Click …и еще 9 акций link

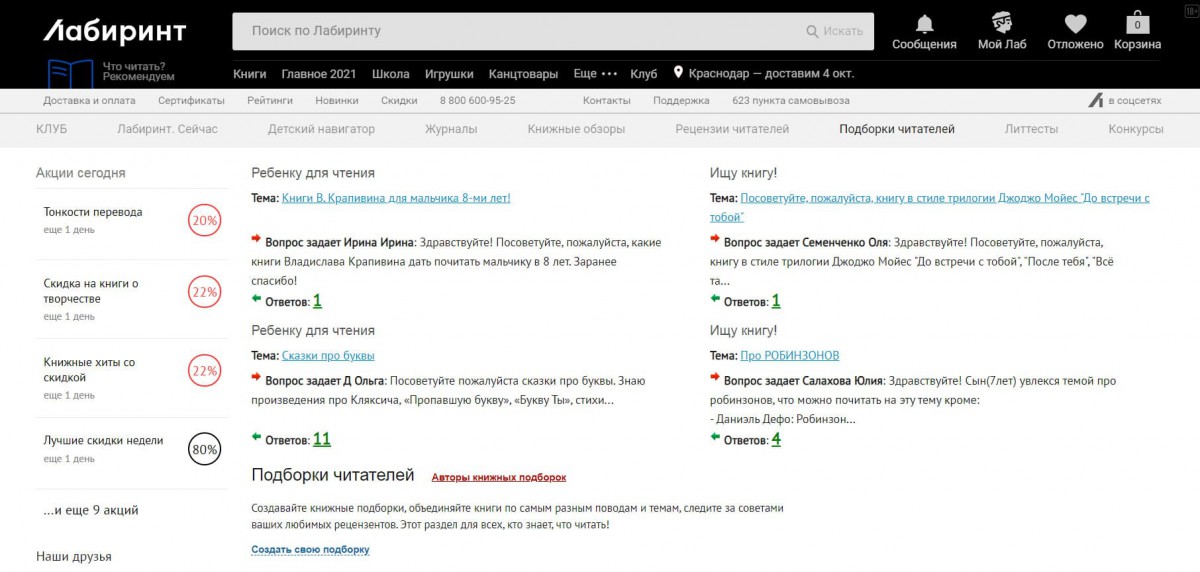click(x=91, y=510)
